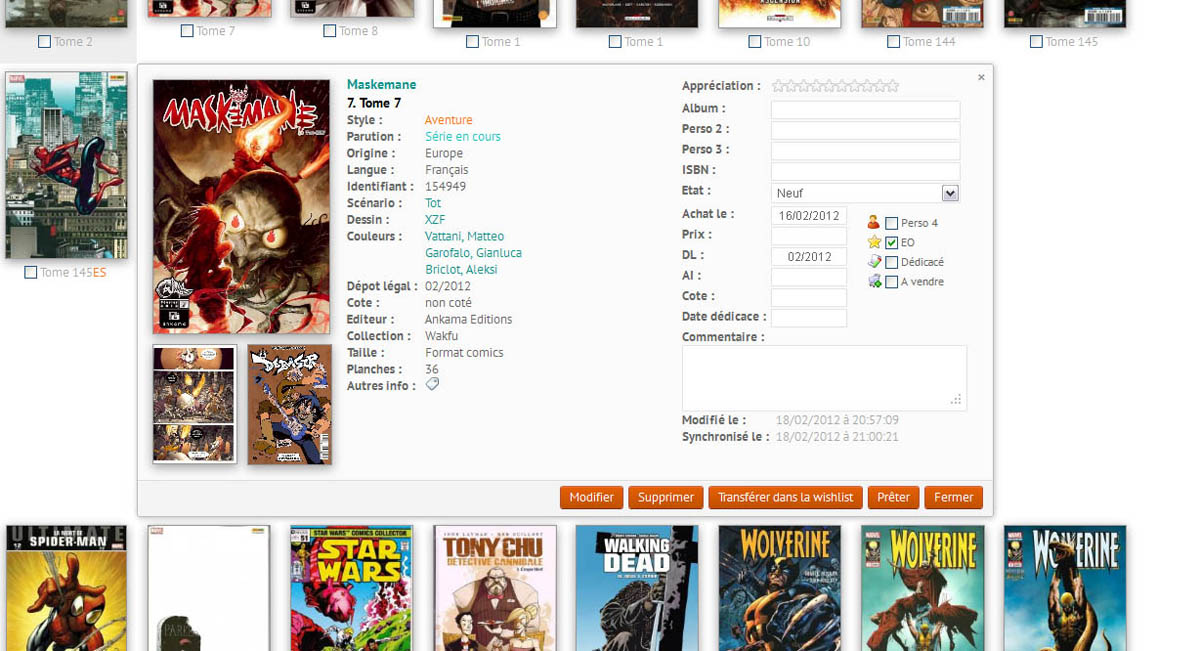Follow the Maskemane series title link
The width and height of the screenshot is (1200, 651).
pyautogui.click(x=381, y=85)
